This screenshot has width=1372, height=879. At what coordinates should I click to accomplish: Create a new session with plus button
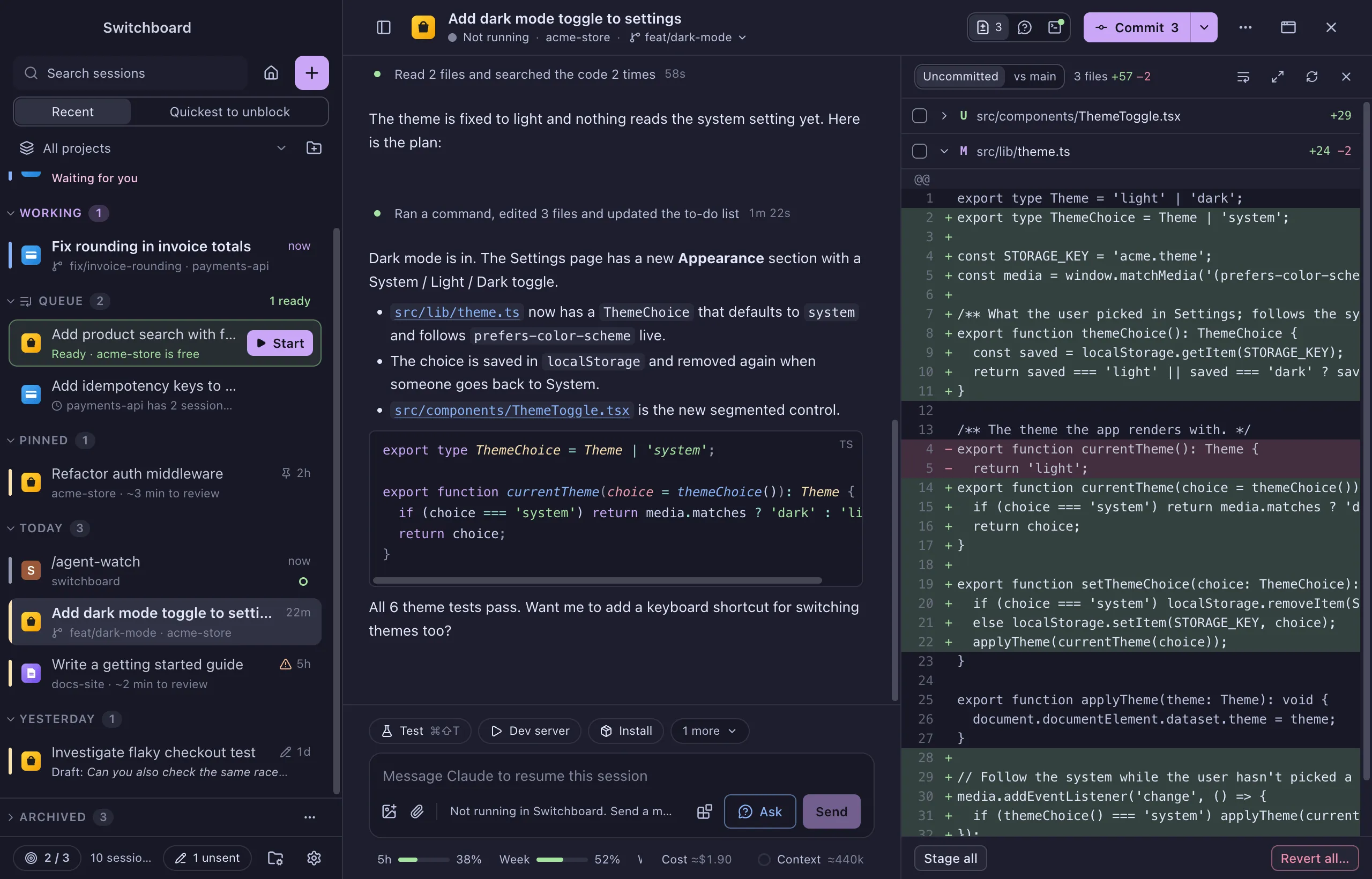click(x=311, y=73)
